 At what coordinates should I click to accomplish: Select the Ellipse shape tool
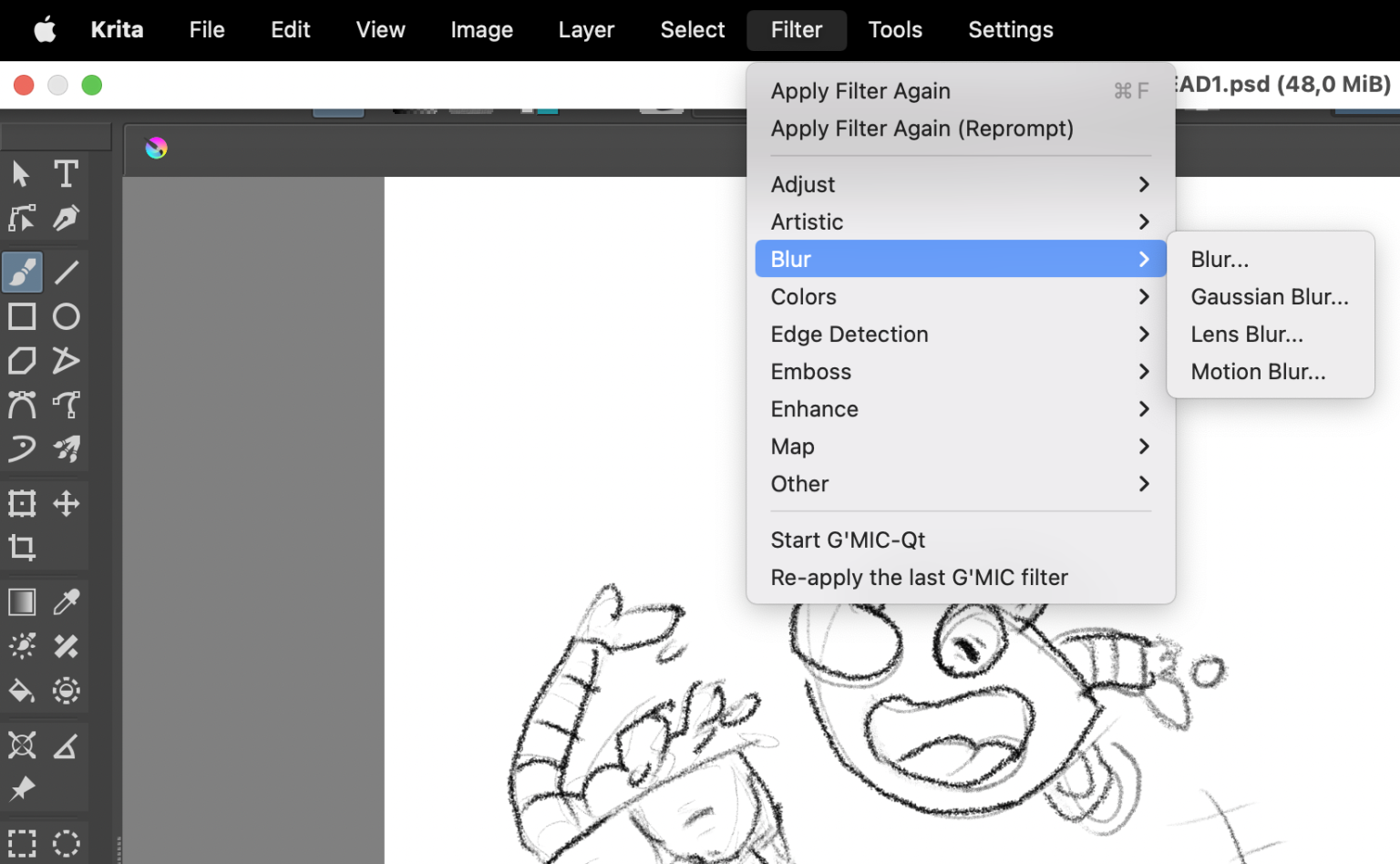(x=66, y=316)
